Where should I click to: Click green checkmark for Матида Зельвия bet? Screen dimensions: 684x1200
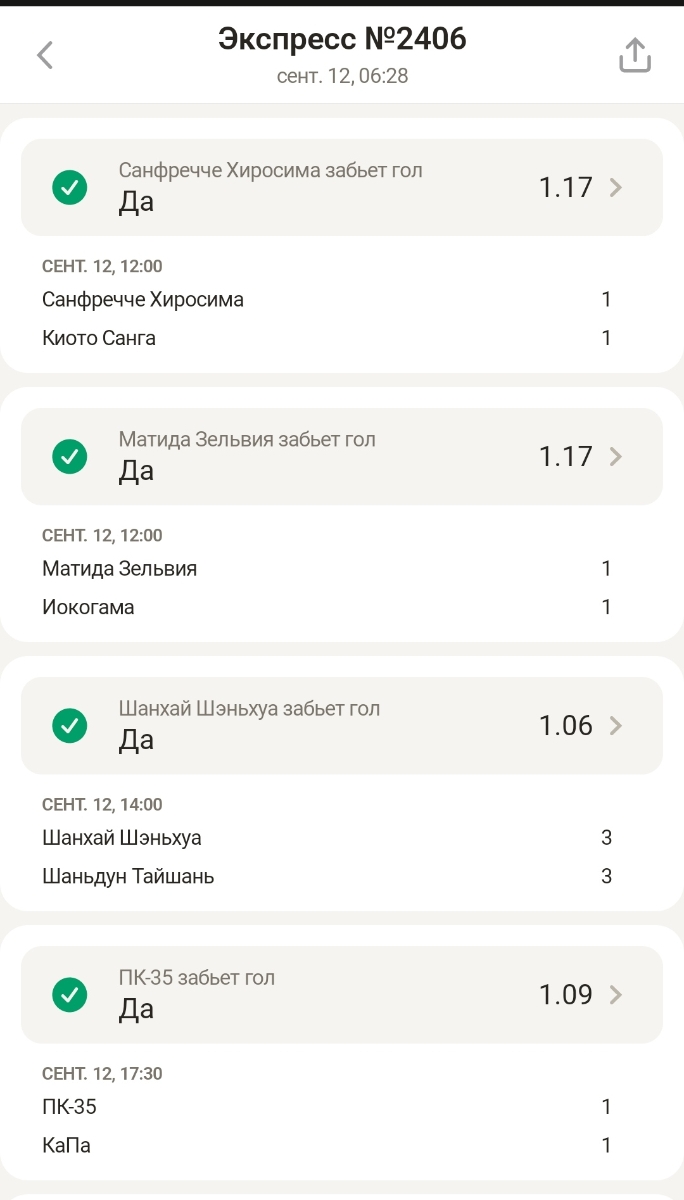point(70,456)
